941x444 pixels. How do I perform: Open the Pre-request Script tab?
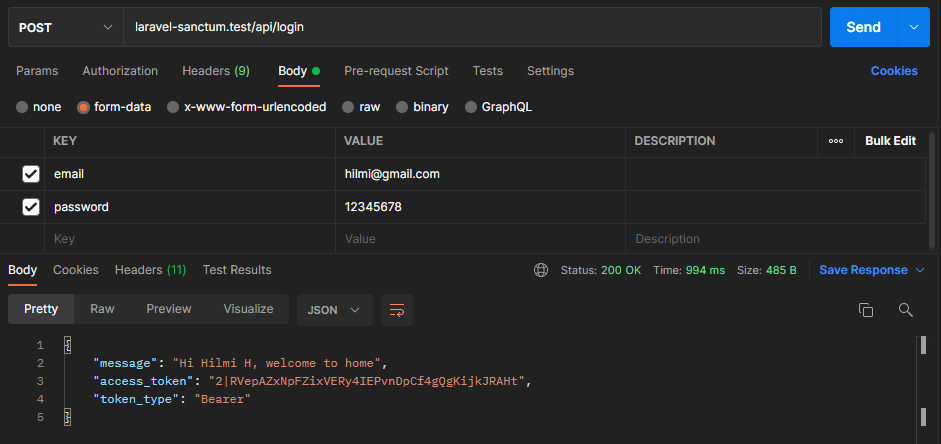tap(396, 71)
